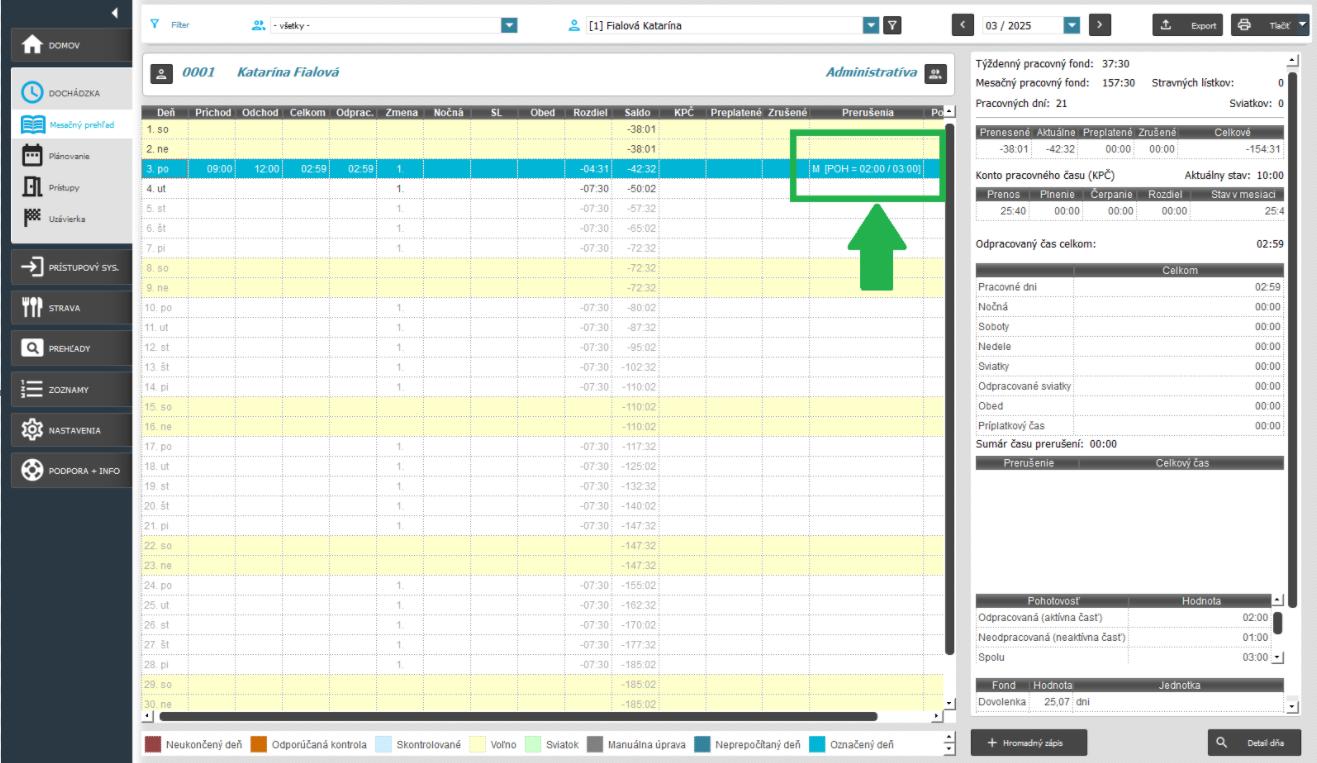The width and height of the screenshot is (1317, 763).
Task: Click the Administratíva group icon
Action: click(x=935, y=73)
